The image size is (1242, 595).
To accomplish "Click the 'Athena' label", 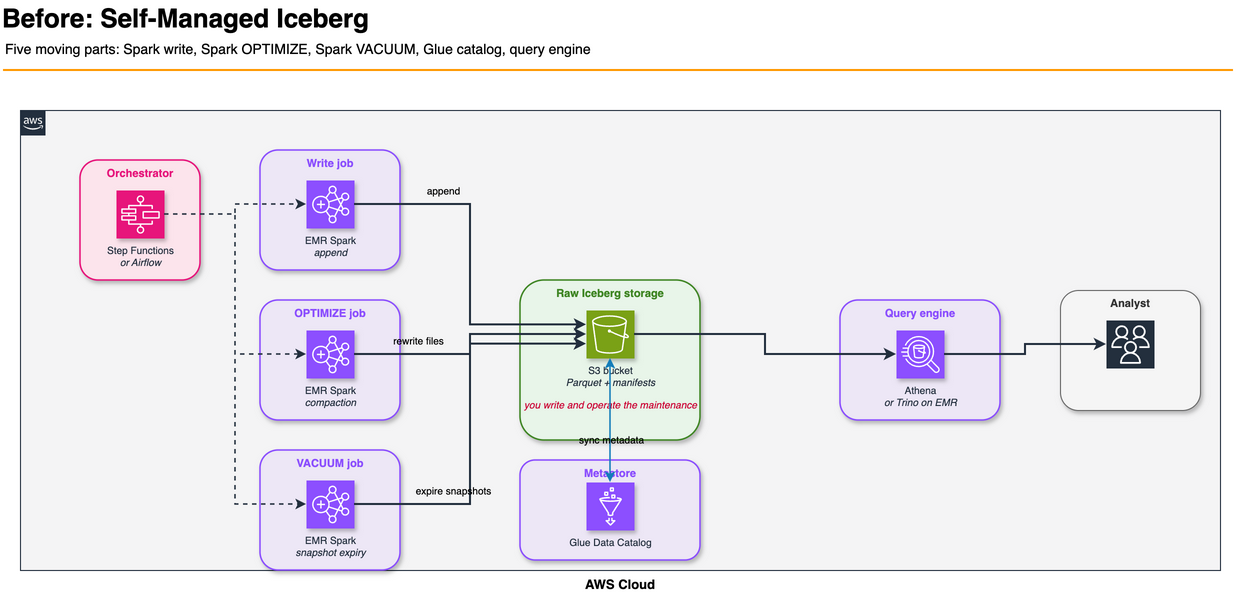I will coord(920,391).
